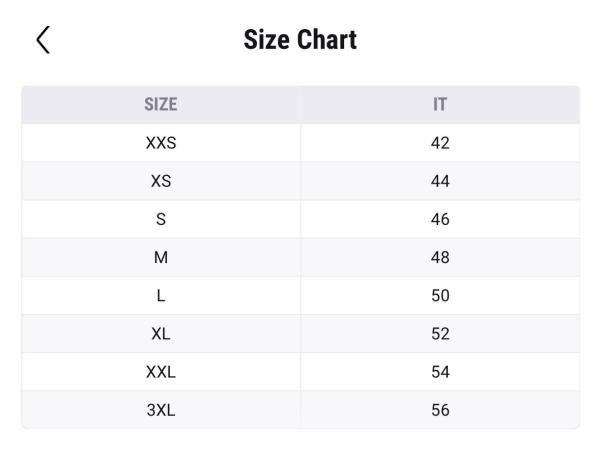Click the IT value 44

(440, 181)
